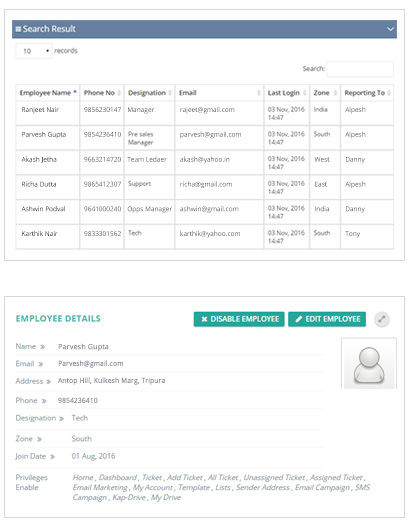Screen dimensions: 410x531
Task: Select the Parvesh Gupta table row
Action: pyautogui.click(x=204, y=138)
